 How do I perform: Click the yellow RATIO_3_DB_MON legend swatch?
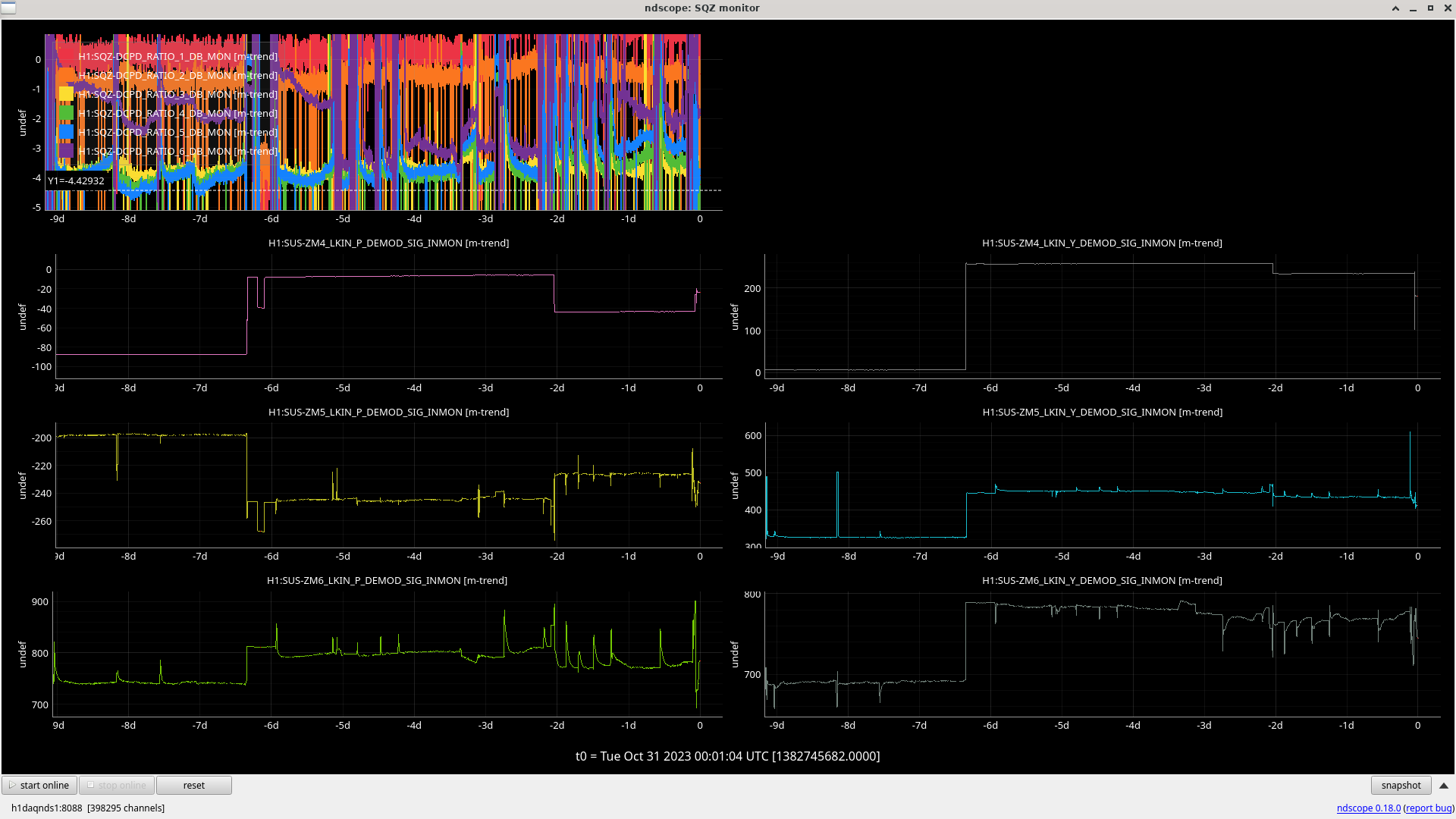[x=66, y=94]
